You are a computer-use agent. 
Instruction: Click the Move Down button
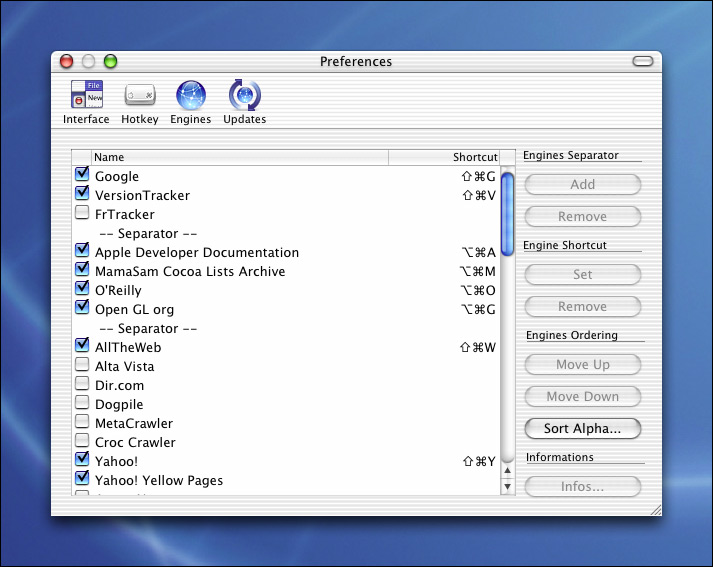[582, 396]
